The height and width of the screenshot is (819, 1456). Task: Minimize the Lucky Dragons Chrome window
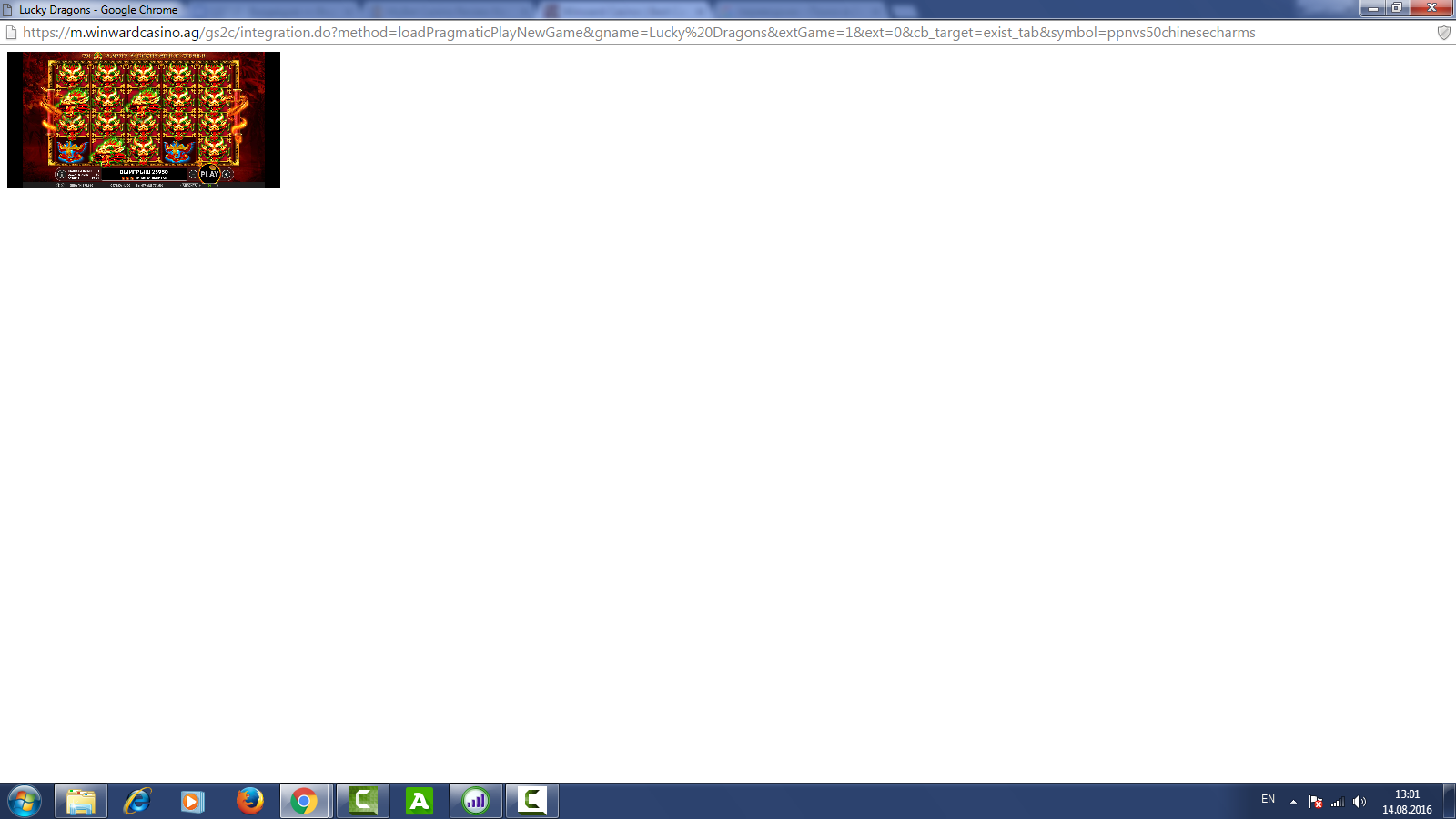(x=1372, y=8)
